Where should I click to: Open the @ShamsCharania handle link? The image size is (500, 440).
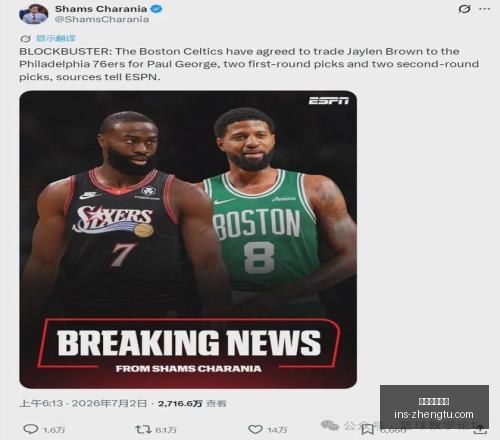click(102, 19)
